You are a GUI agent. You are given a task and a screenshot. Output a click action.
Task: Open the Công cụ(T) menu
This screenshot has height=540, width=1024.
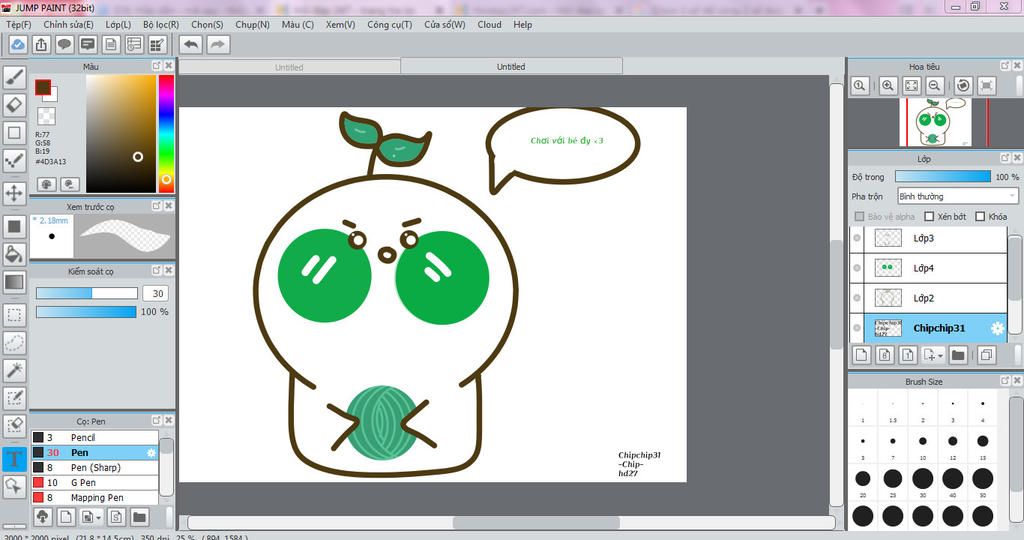389,24
